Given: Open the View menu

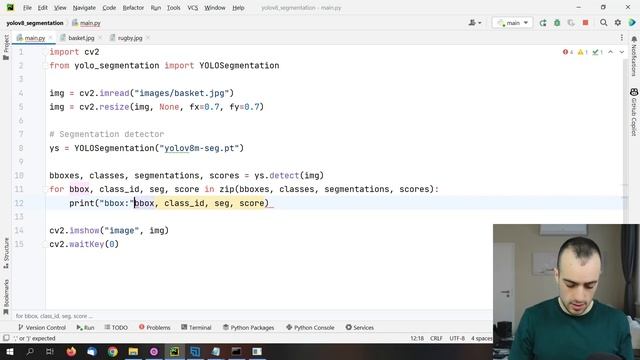Looking at the screenshot, I should pos(60,8).
